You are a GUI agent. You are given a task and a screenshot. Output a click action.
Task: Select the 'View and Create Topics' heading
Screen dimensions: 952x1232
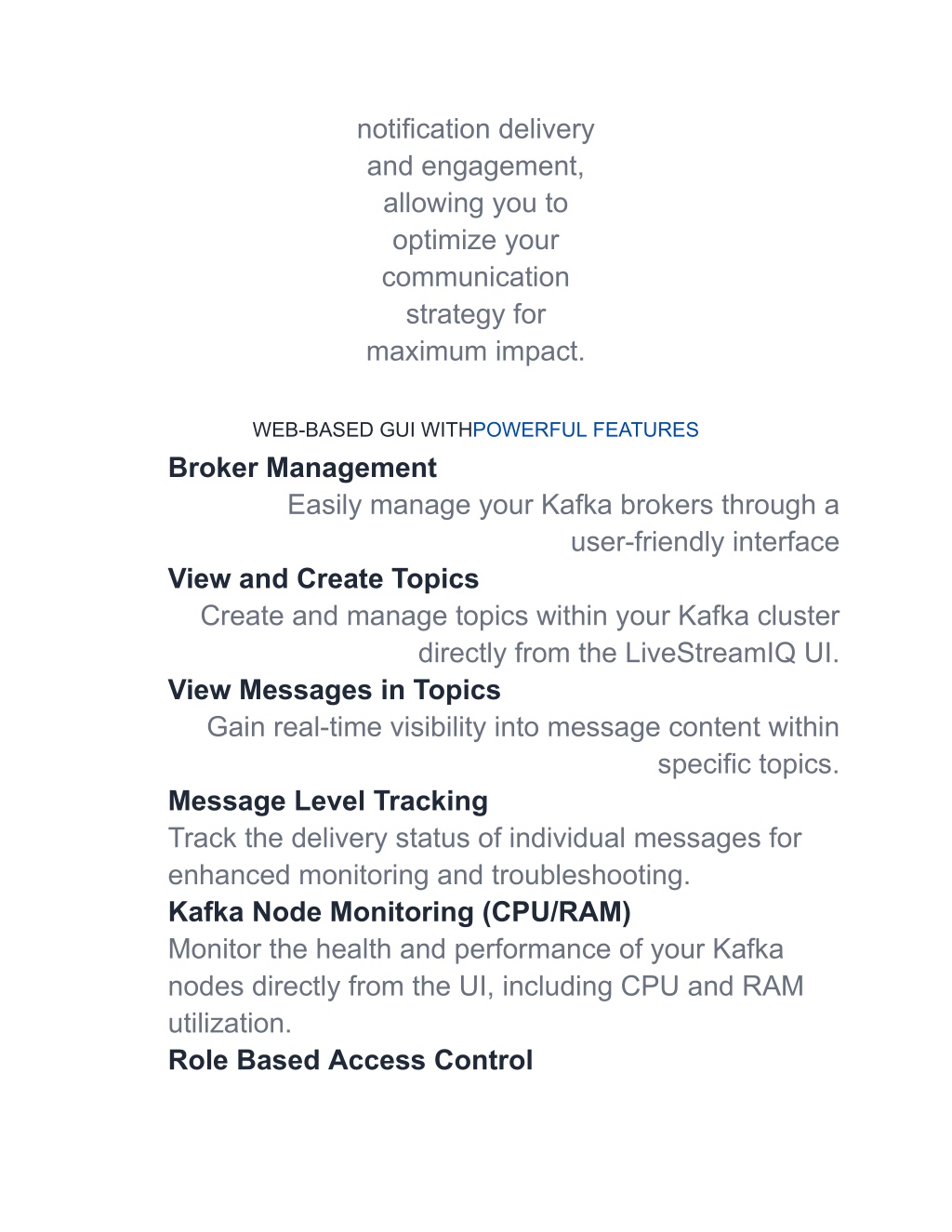(x=324, y=579)
